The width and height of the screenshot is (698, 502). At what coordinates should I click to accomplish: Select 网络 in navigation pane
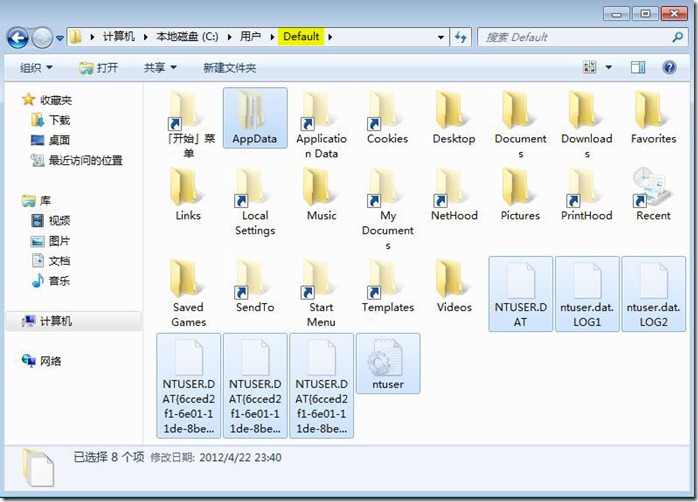pos(42,361)
